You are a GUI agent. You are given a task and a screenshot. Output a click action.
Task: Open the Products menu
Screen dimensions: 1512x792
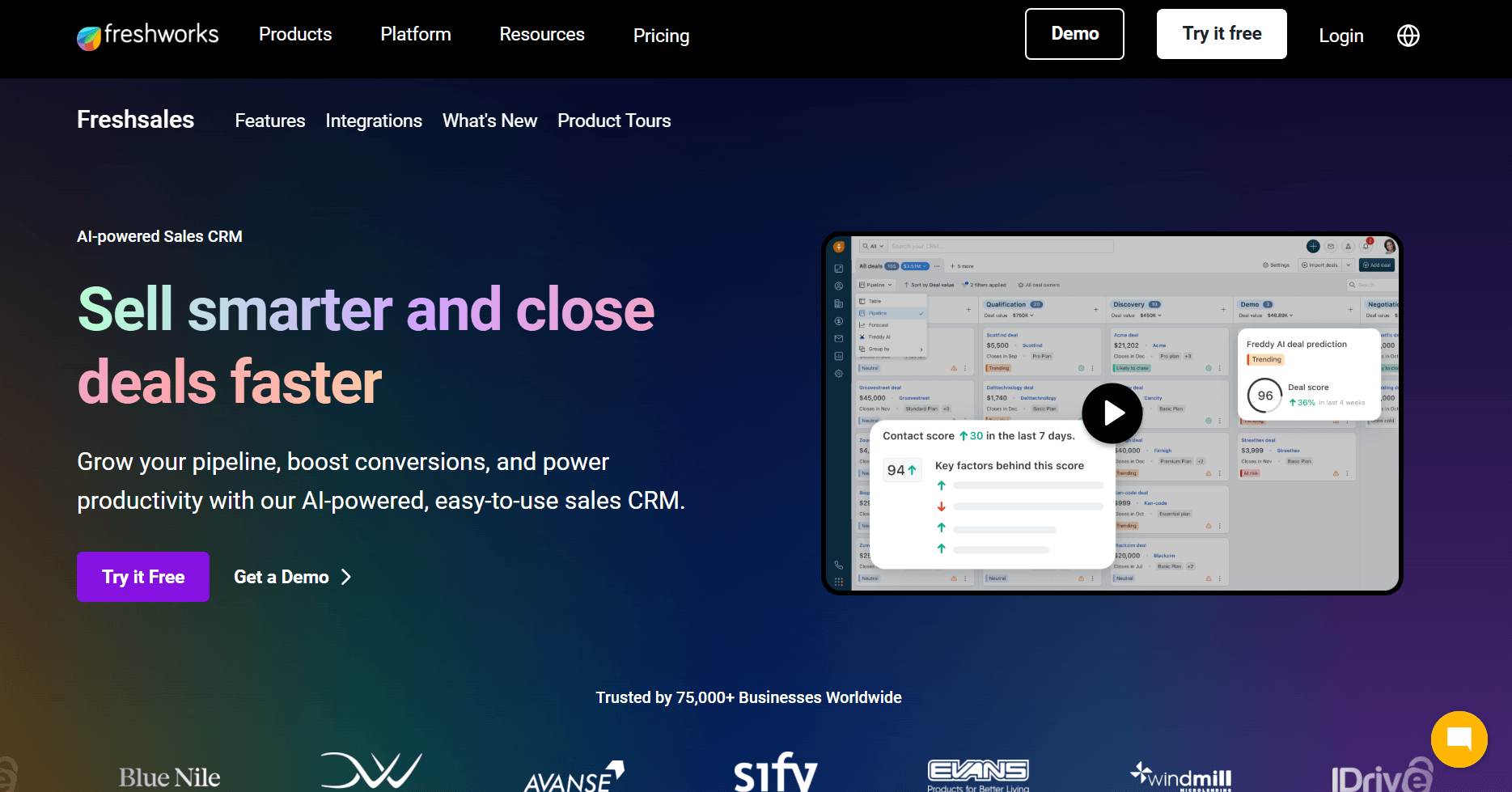click(x=295, y=34)
